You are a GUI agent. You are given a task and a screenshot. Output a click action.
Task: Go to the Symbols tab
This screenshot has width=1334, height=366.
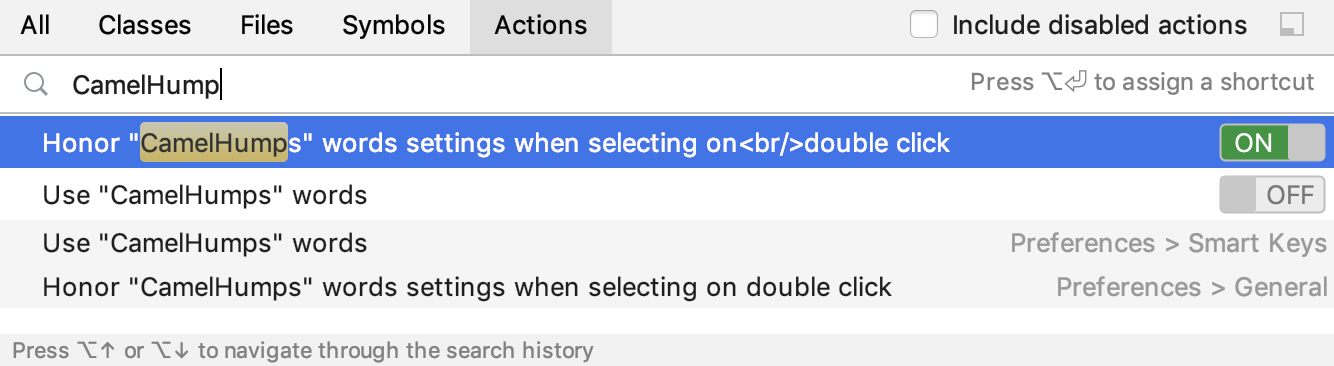394,26
